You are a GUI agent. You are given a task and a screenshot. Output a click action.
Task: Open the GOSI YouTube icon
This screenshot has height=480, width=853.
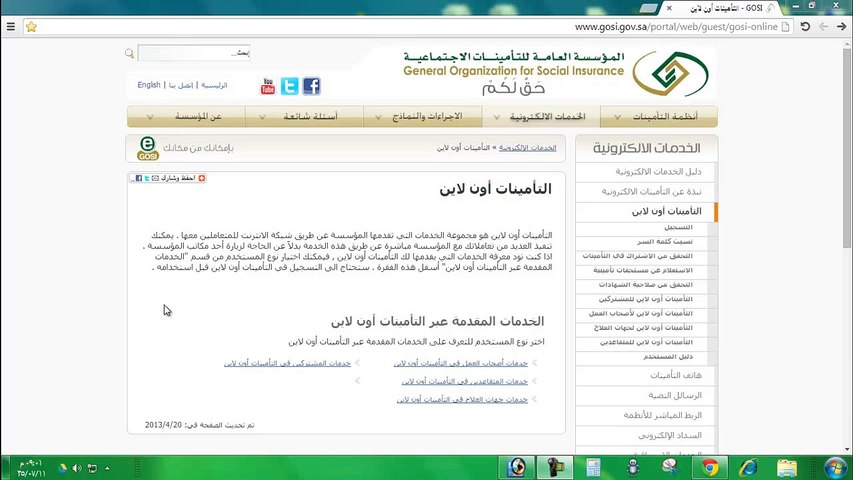(x=268, y=86)
